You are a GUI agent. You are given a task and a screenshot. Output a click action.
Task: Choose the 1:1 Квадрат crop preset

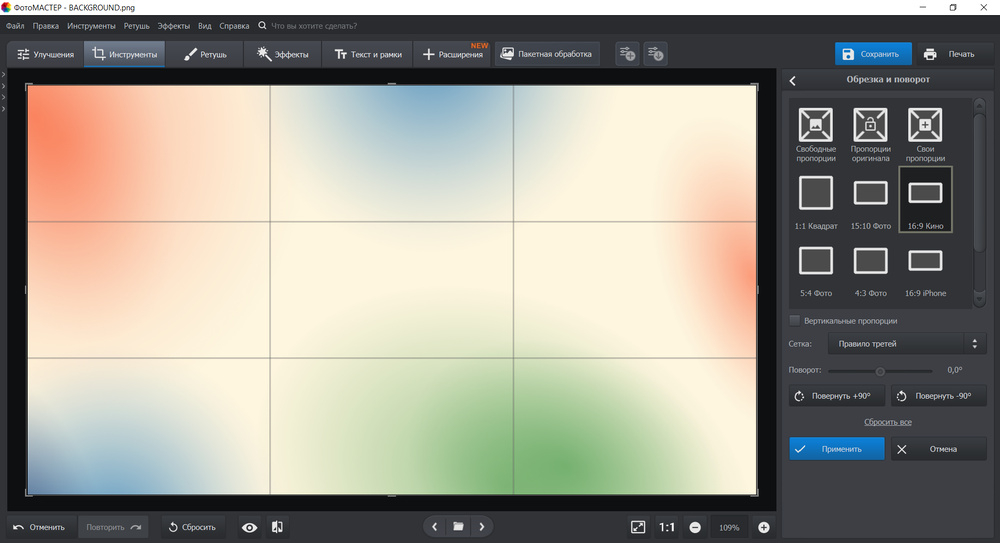click(x=816, y=200)
